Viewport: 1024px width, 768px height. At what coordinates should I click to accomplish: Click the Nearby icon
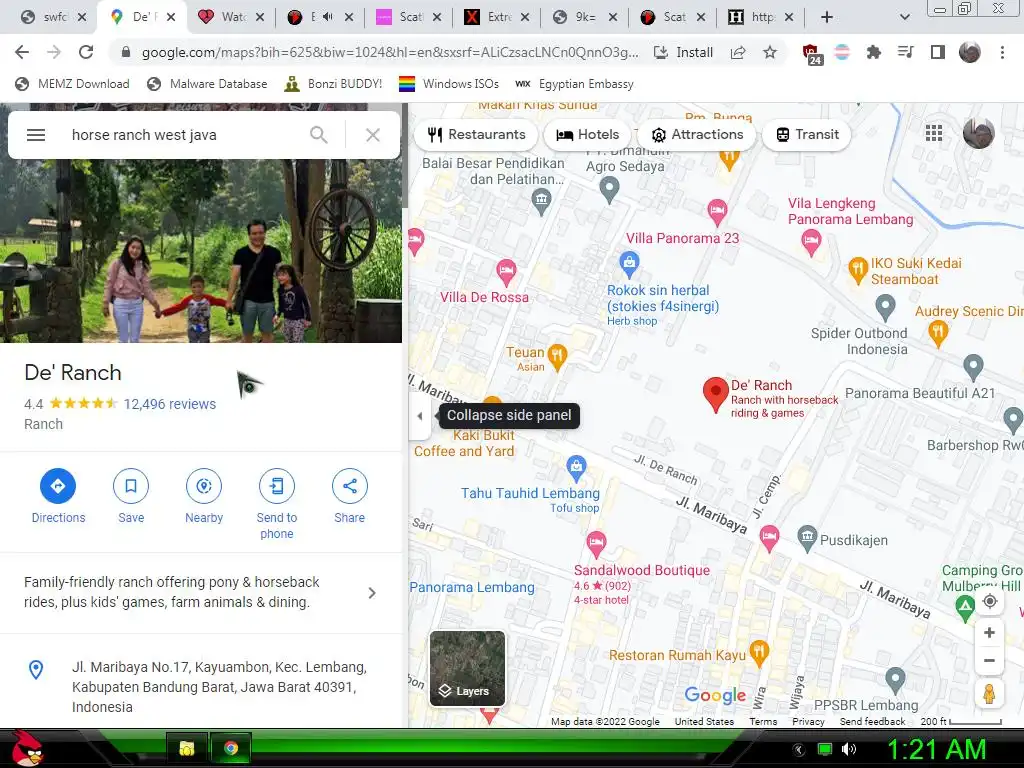[x=204, y=486]
